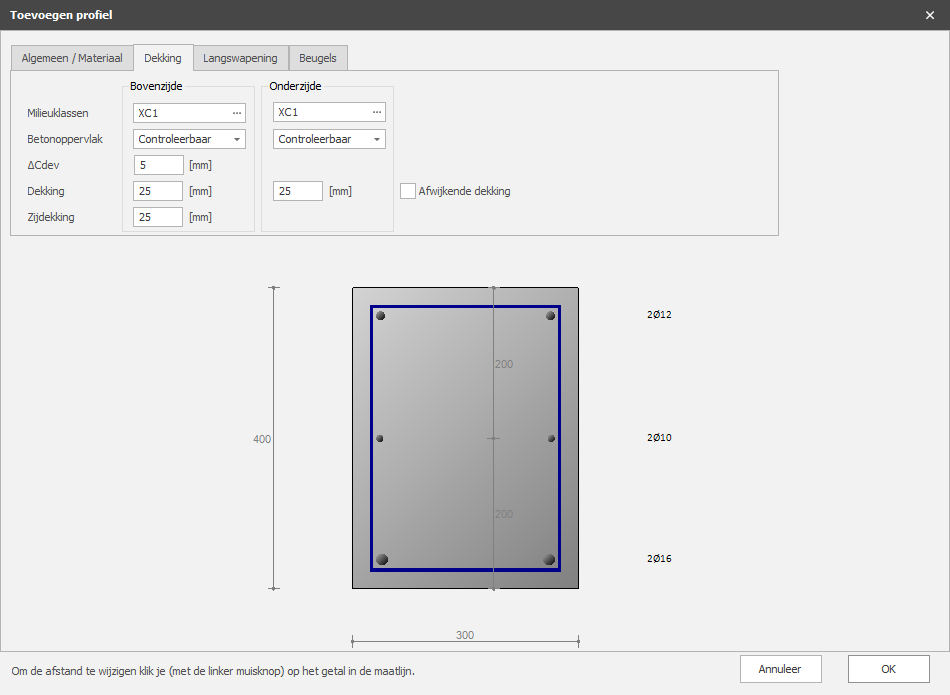Click the upper 200 dimension value
950x695 pixels.
pyautogui.click(x=503, y=364)
